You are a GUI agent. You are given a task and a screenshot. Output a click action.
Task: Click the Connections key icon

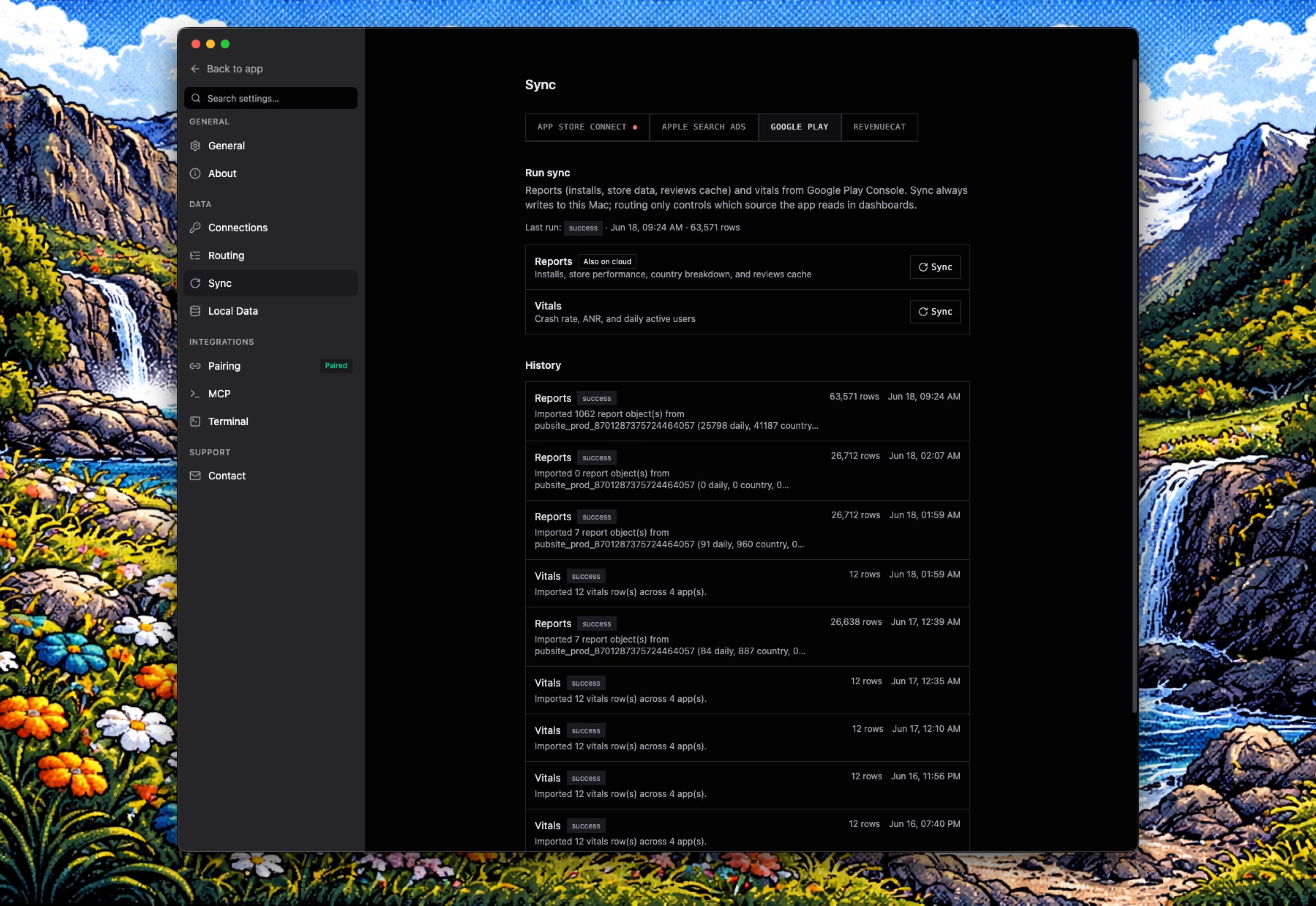point(195,227)
